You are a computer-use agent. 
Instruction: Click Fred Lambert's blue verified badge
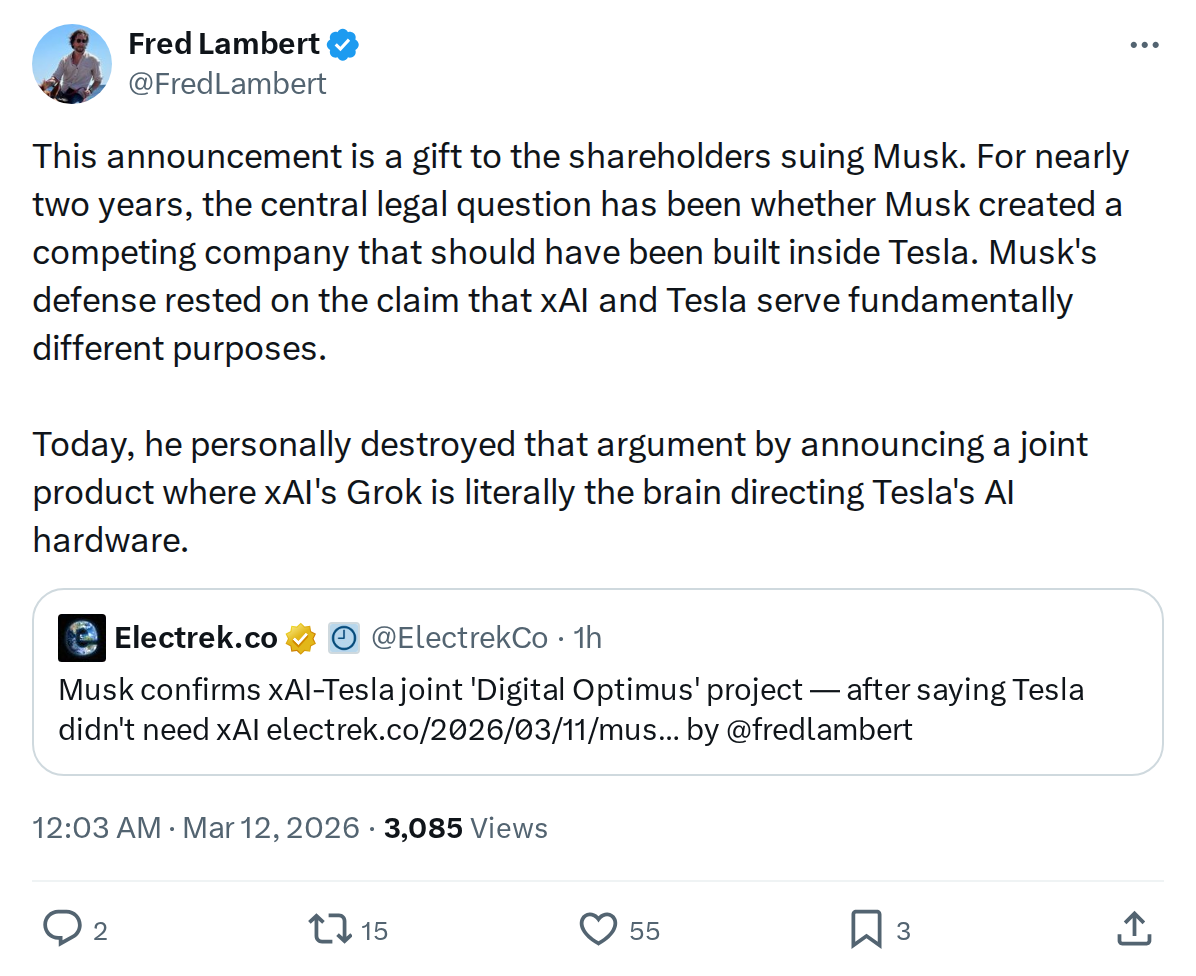[343, 43]
